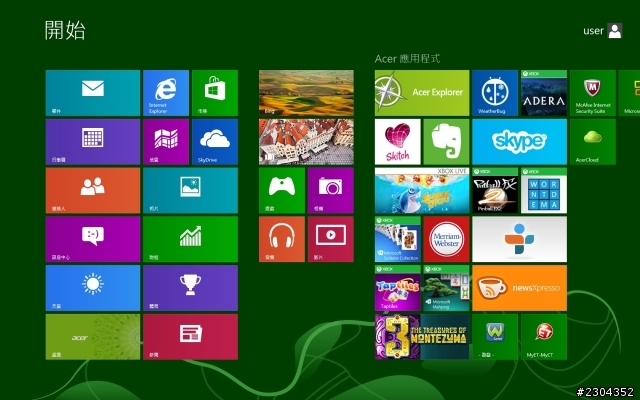Open the Travel tile showing rooftop city photo
This screenshot has width=640, height=400.
tap(306, 142)
